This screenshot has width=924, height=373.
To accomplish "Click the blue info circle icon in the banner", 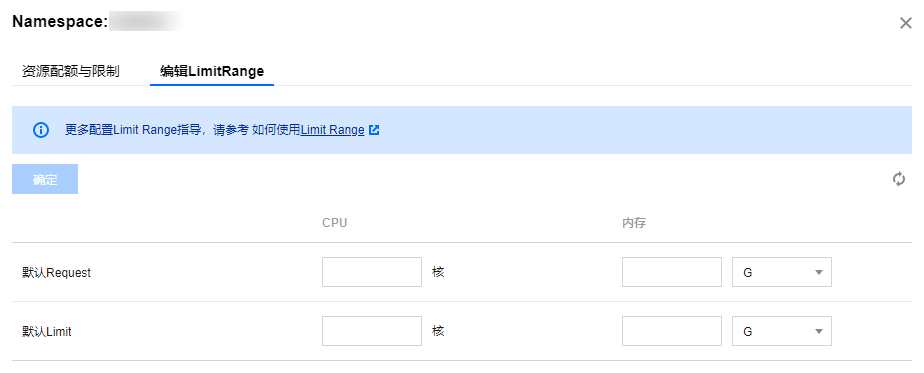I will click(41, 130).
